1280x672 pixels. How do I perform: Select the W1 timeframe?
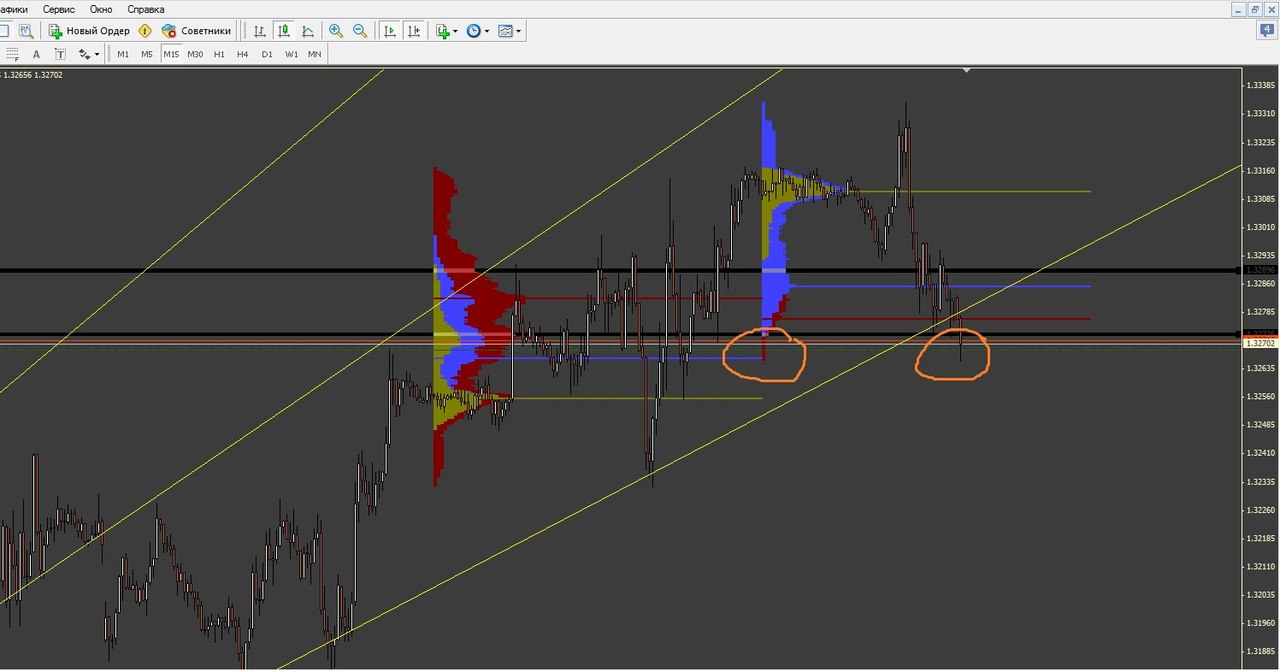click(x=291, y=54)
